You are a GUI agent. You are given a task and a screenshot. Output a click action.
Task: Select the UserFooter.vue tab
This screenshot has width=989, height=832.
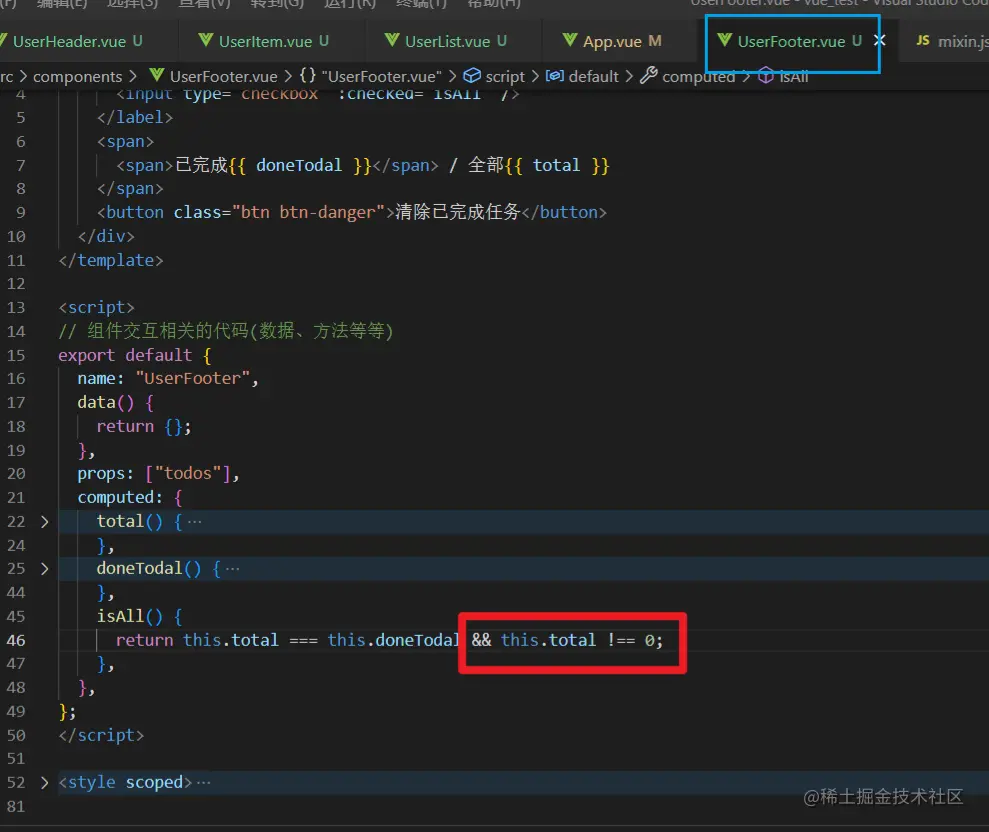click(791, 42)
